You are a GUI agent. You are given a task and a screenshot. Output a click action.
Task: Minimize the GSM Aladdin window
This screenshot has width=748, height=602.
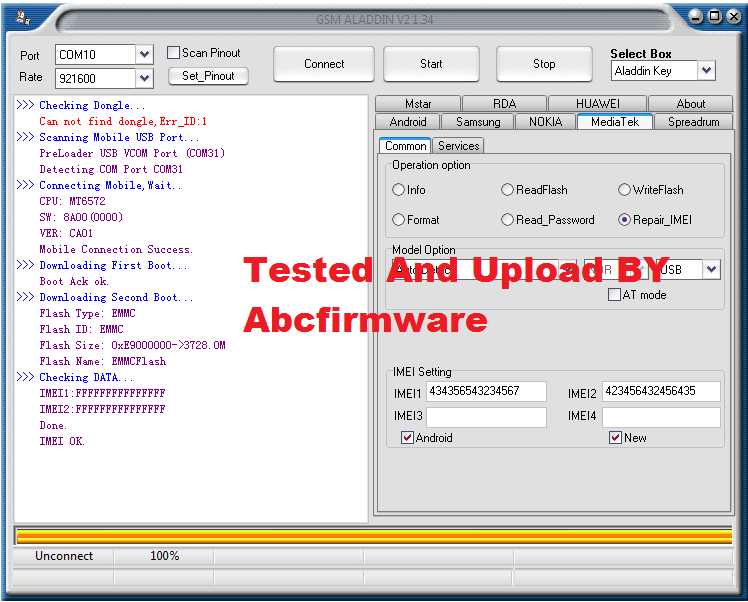click(x=696, y=17)
